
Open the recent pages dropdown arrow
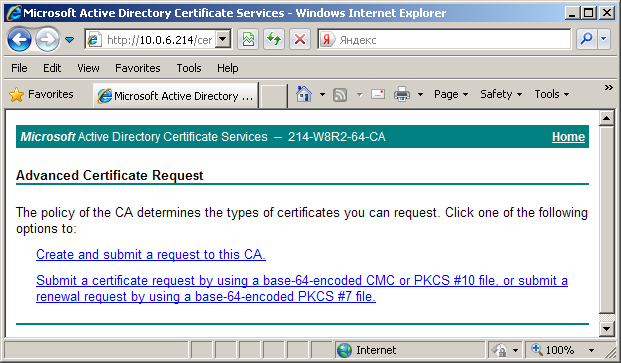70,40
